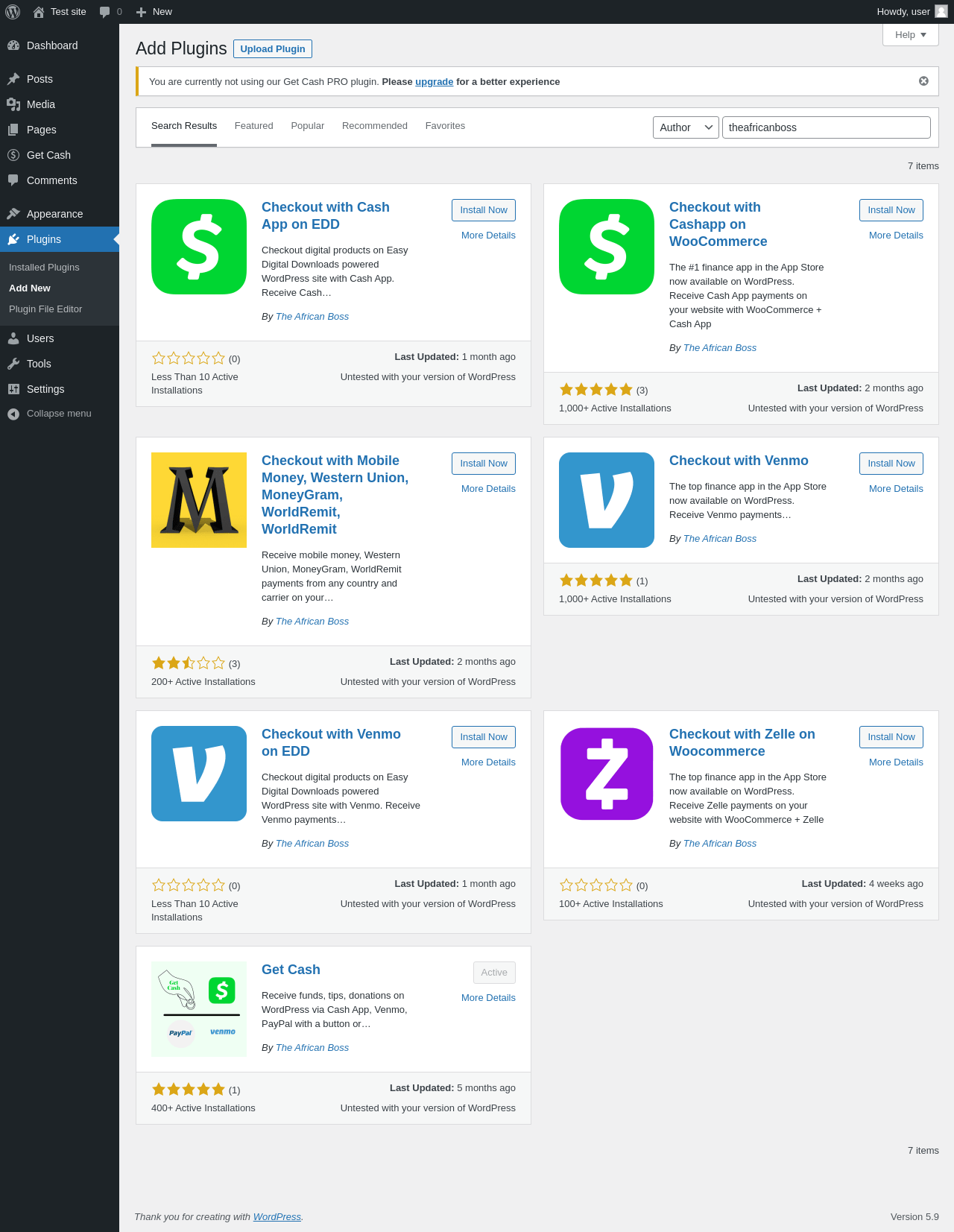This screenshot has height=1232, width=954.
Task: Open Get Cash sidebar menu
Action: (60, 155)
